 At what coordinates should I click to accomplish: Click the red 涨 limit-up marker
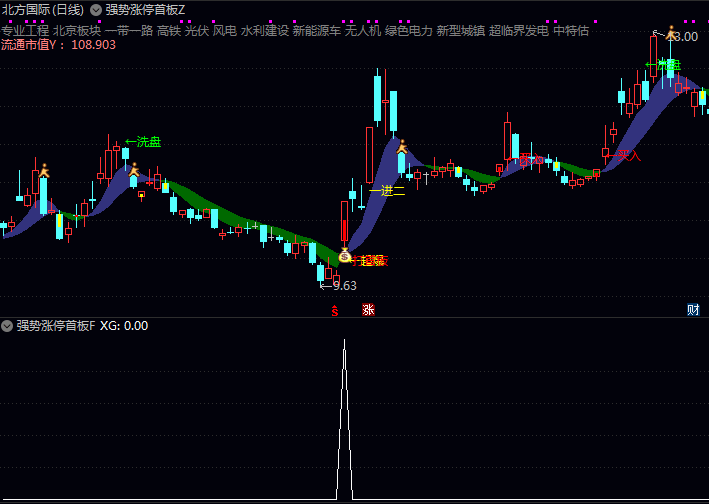368,310
